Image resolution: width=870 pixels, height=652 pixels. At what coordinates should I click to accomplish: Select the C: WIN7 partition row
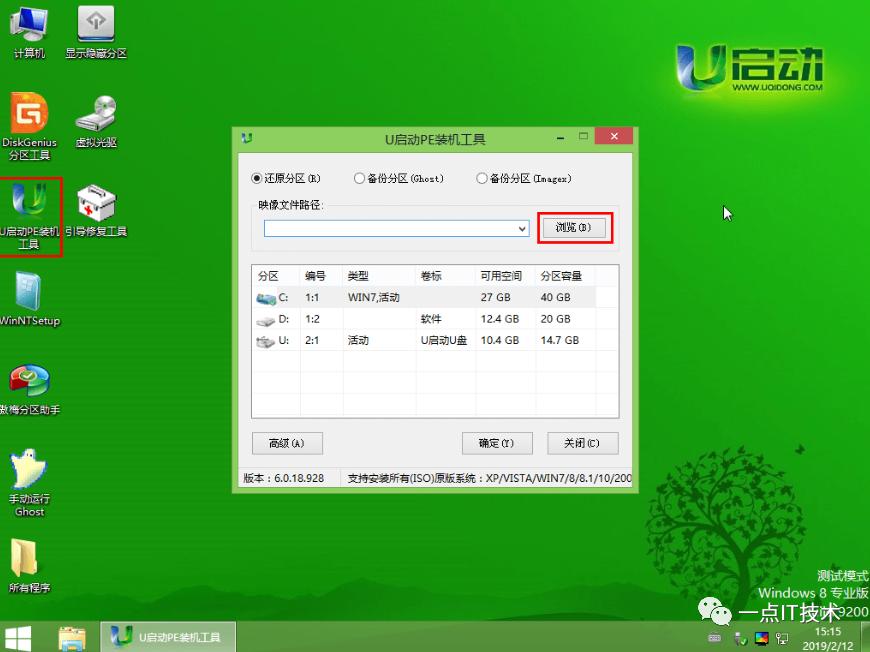[x=400, y=297]
